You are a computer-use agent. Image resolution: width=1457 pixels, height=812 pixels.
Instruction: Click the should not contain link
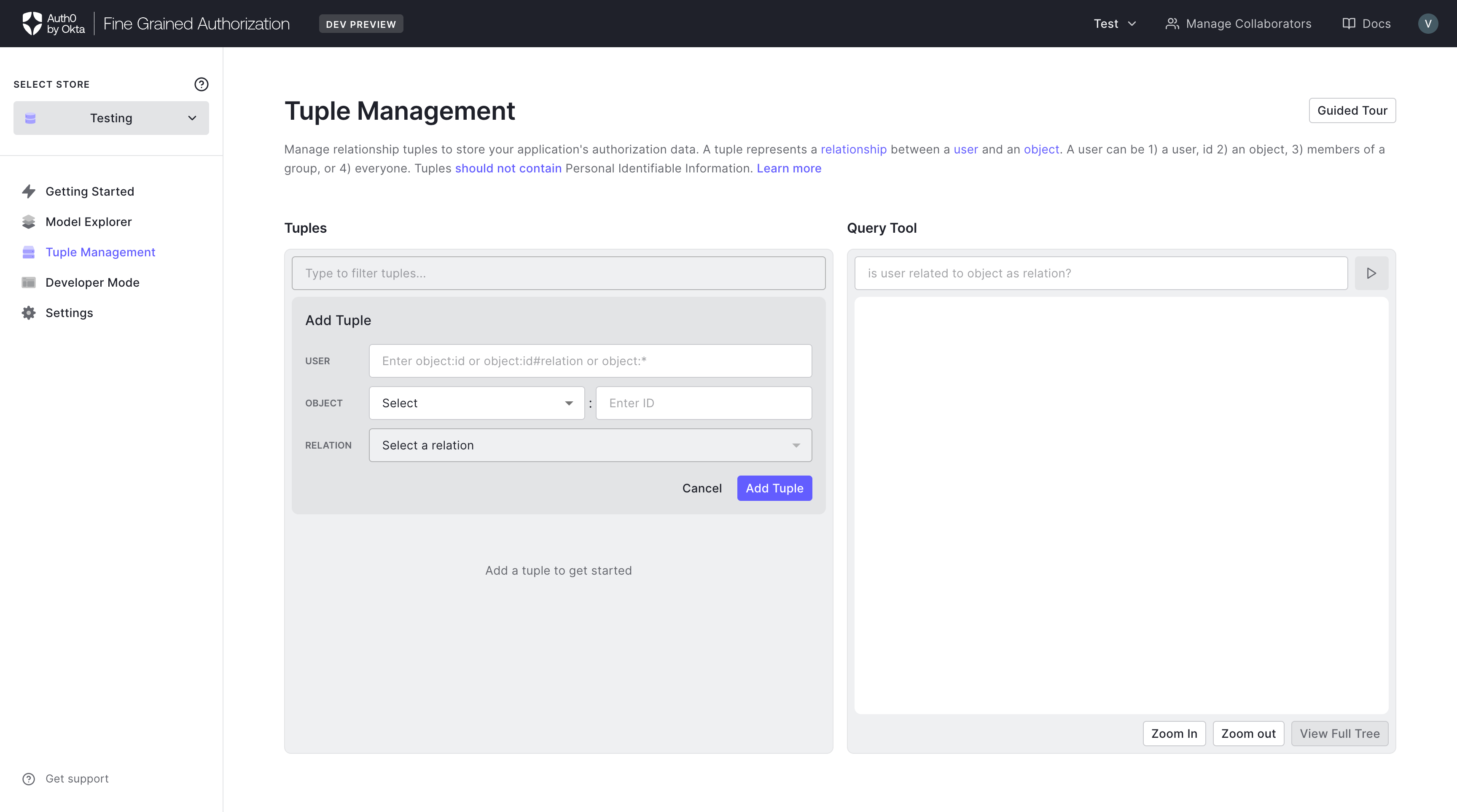click(x=508, y=169)
